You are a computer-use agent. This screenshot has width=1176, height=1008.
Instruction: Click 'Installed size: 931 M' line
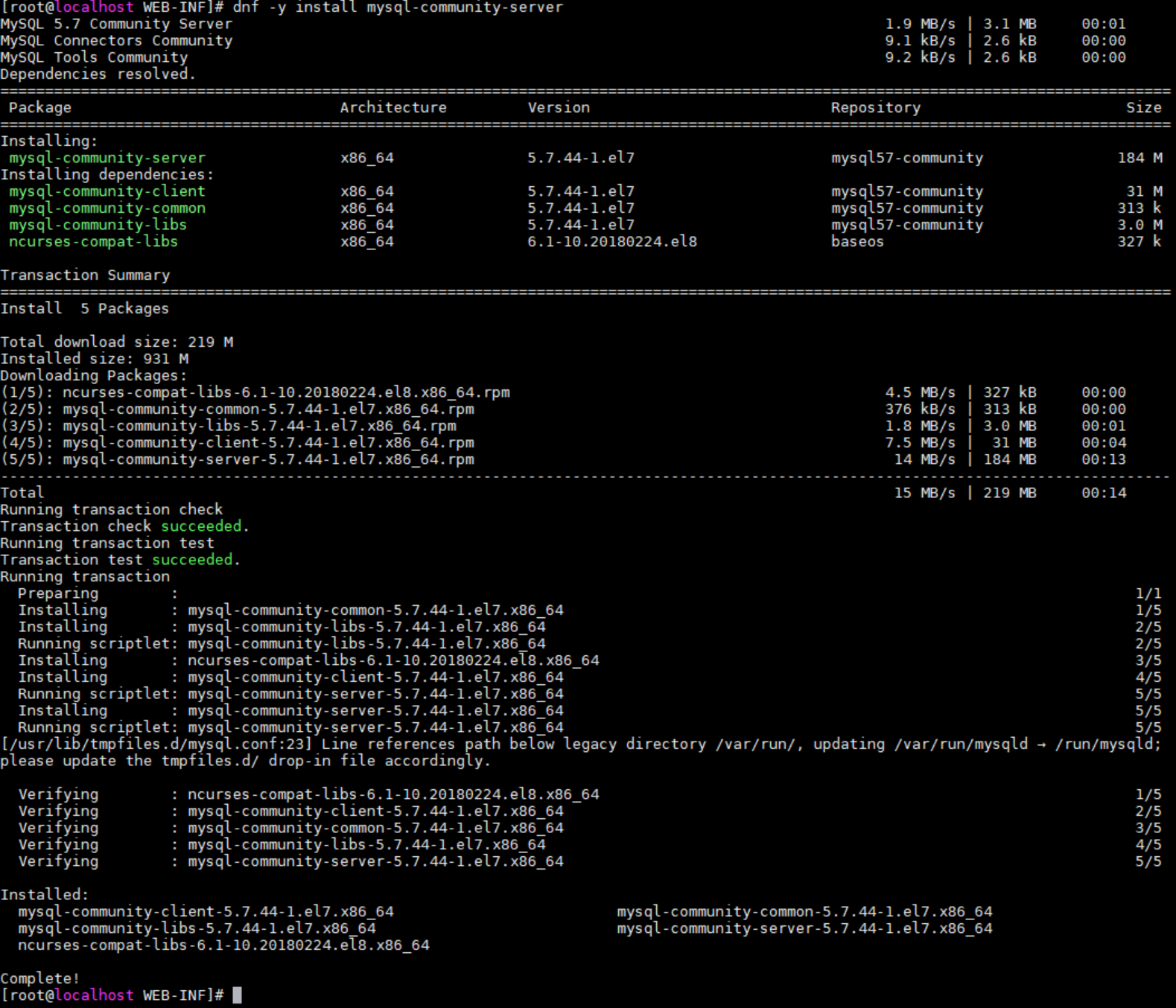coord(94,359)
